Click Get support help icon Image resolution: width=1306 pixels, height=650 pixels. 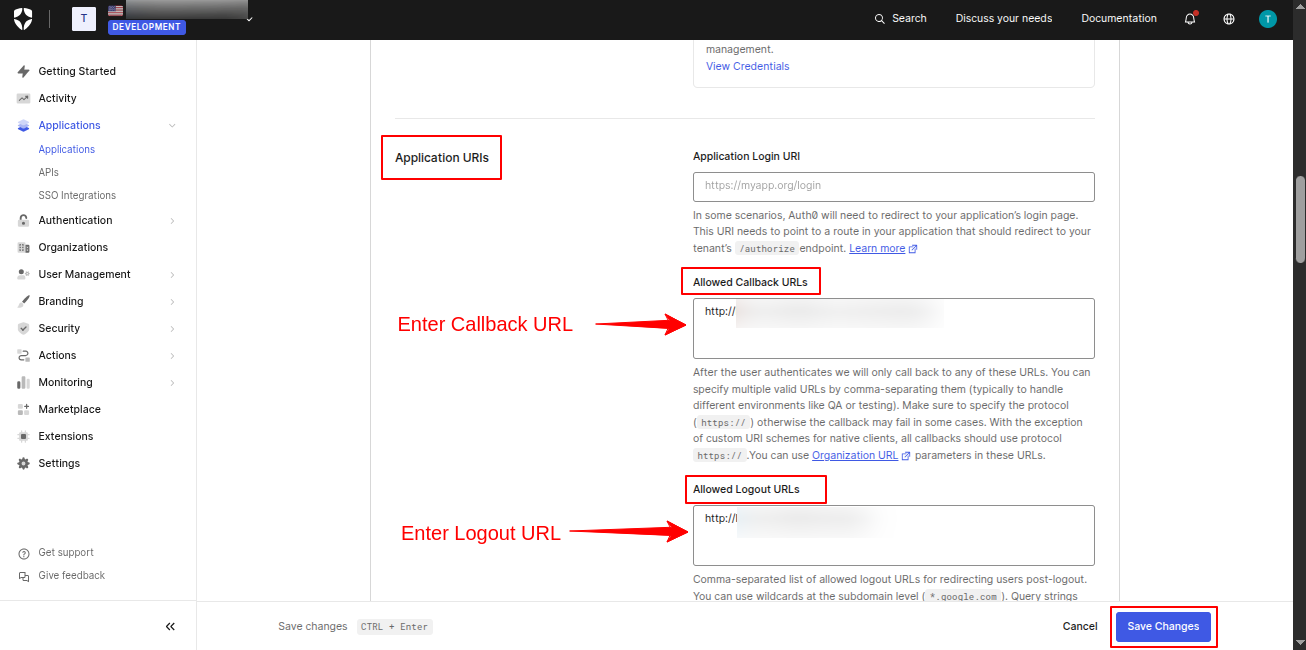click(x=24, y=553)
